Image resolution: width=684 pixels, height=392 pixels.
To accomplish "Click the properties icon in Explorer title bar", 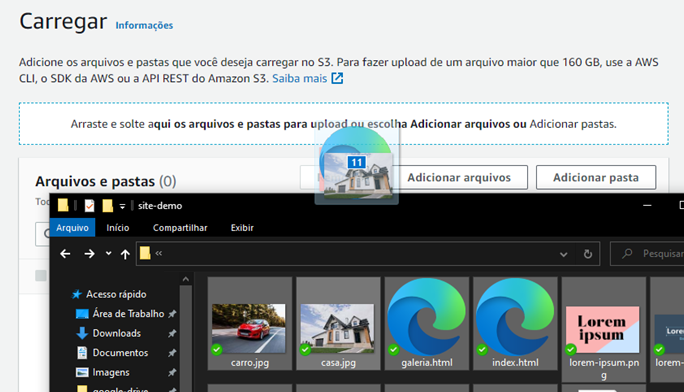I will 89,205.
